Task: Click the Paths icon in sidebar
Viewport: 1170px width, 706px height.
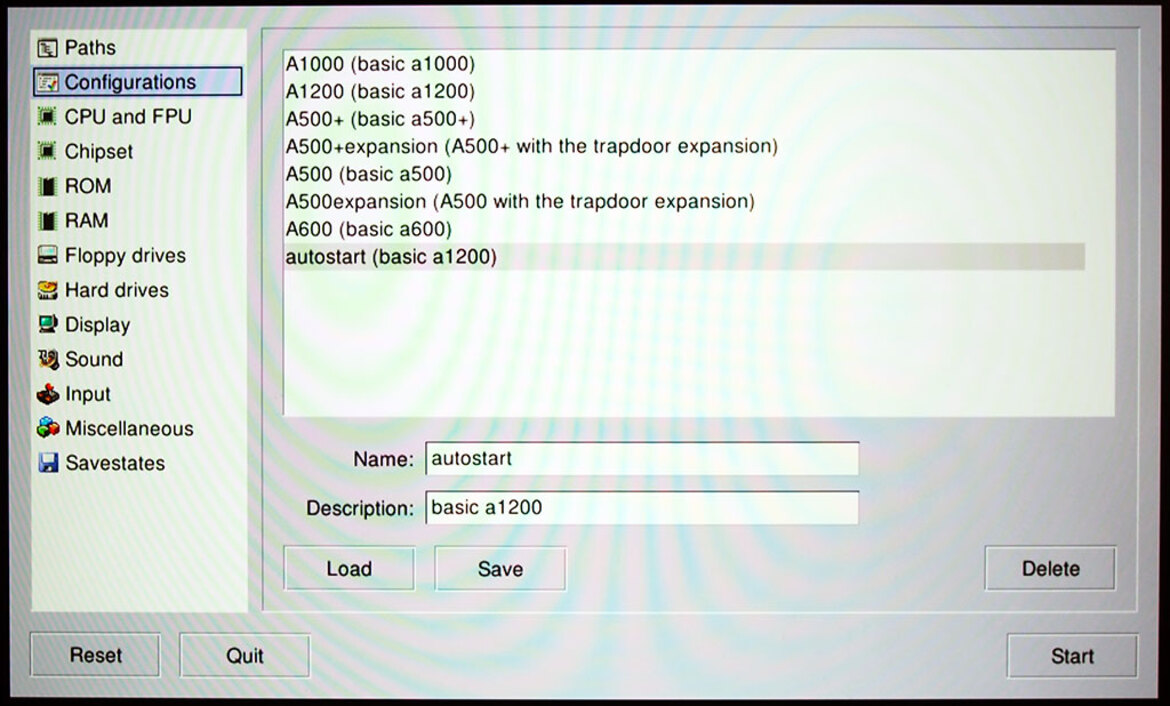Action: (48, 49)
